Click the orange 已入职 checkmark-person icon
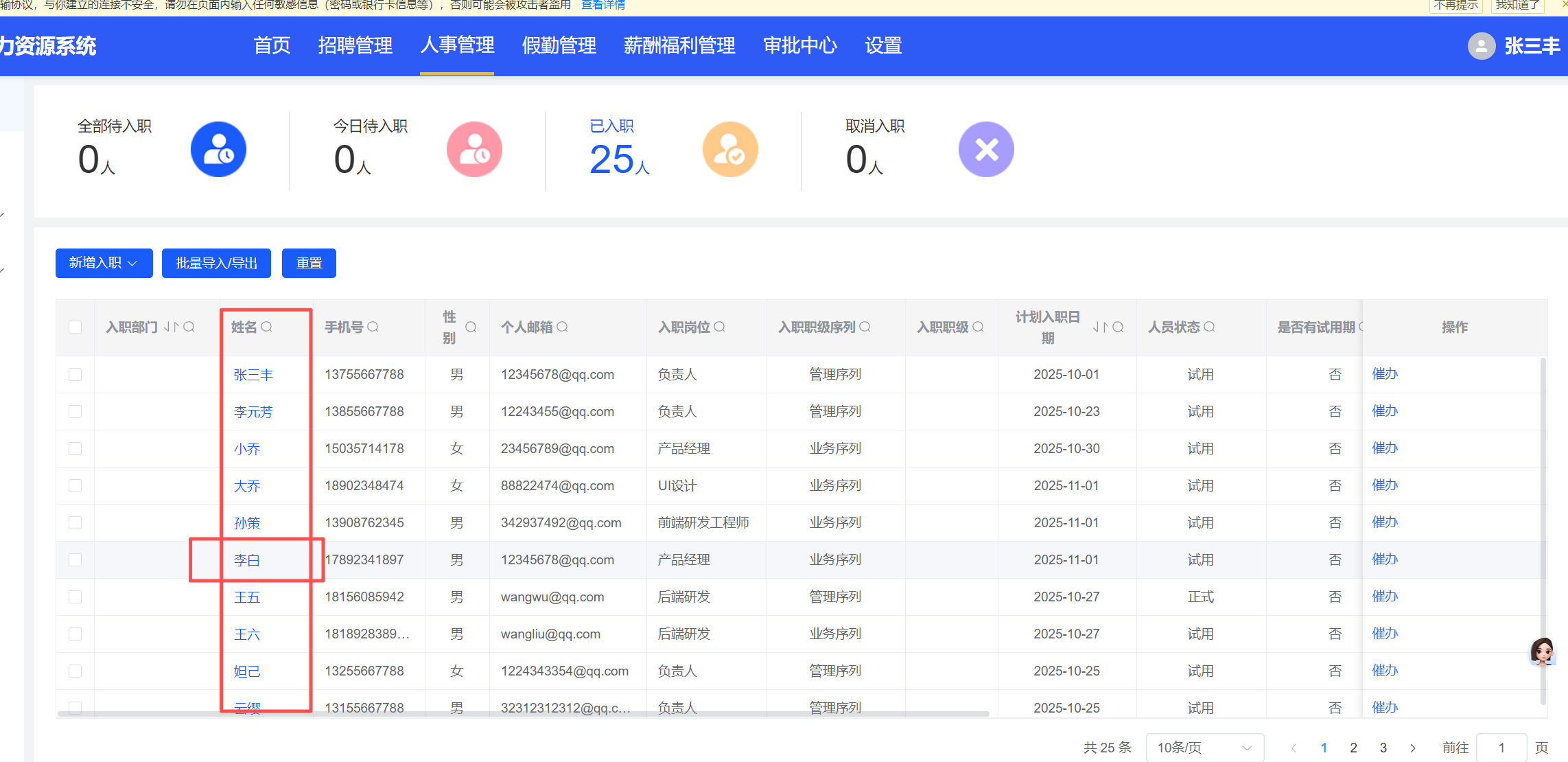This screenshot has height=762, width=1568. click(730, 150)
